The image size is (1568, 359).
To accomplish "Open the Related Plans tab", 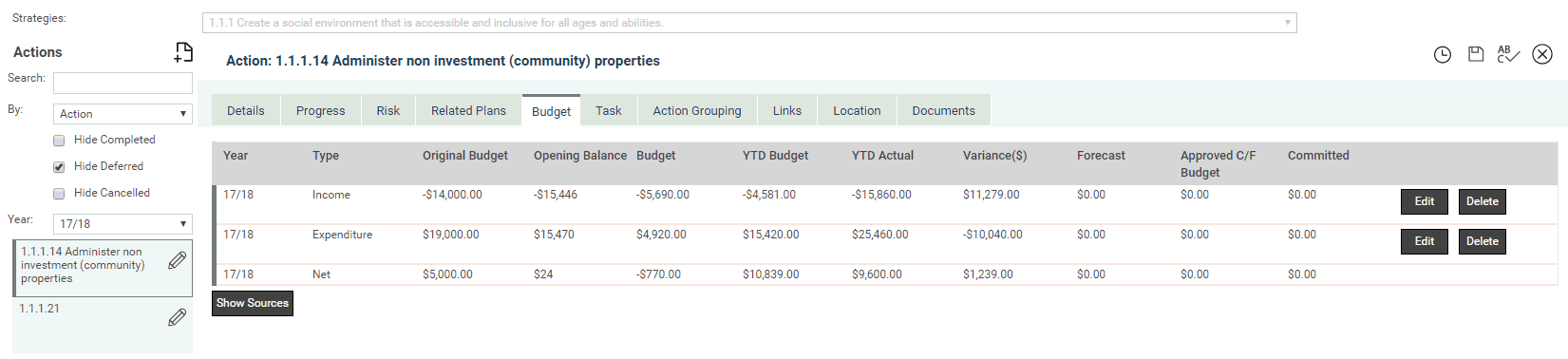I will coord(468,111).
